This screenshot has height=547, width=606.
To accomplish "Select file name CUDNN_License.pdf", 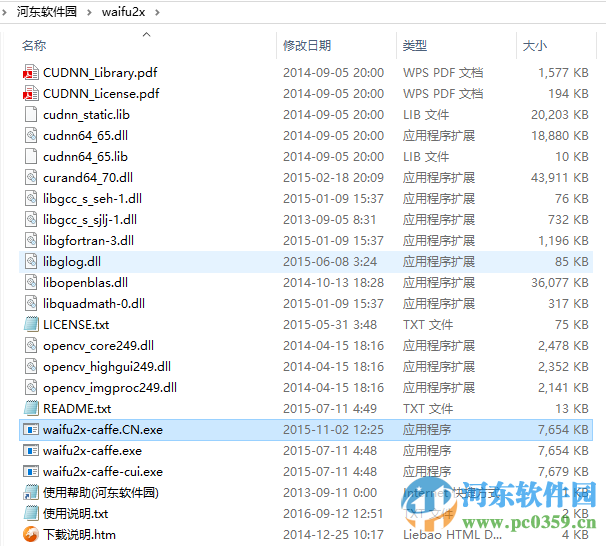I will coord(101,94).
